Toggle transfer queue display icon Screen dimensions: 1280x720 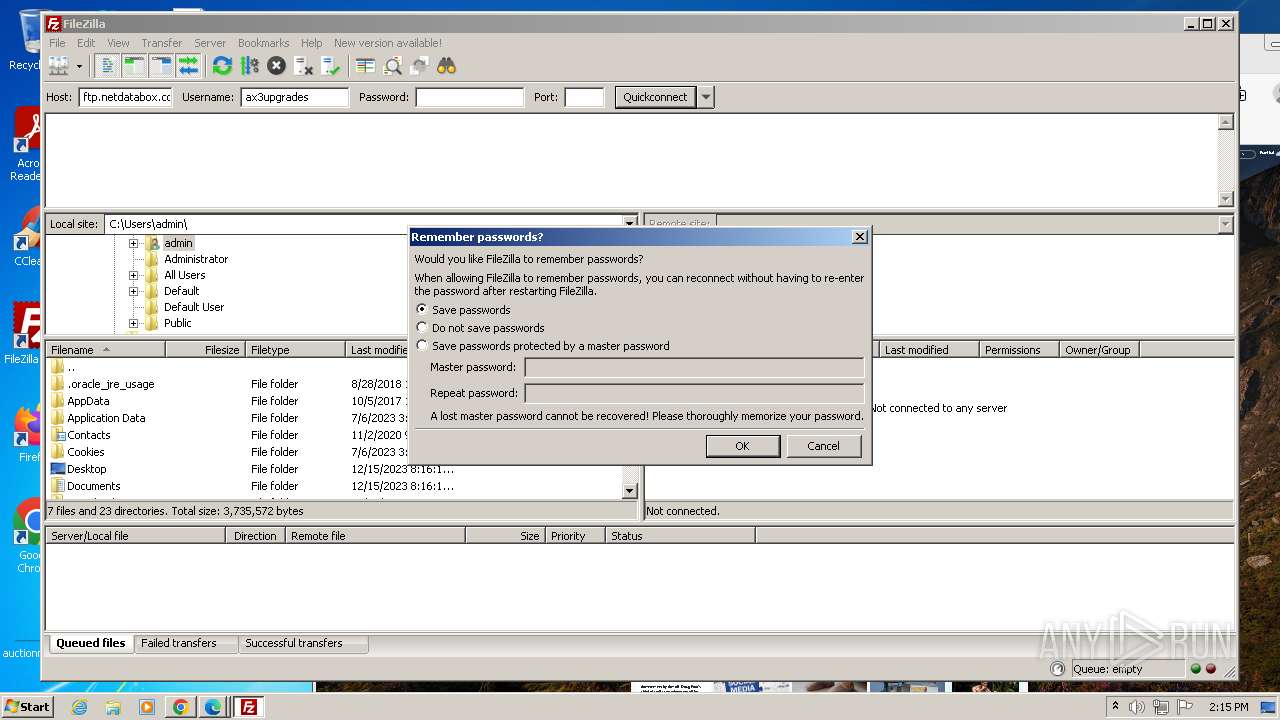click(x=188, y=66)
